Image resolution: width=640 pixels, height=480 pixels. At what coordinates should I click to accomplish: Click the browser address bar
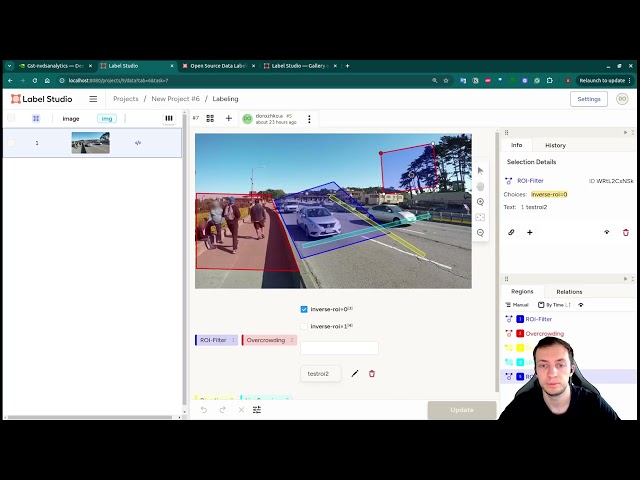[x=245, y=80]
